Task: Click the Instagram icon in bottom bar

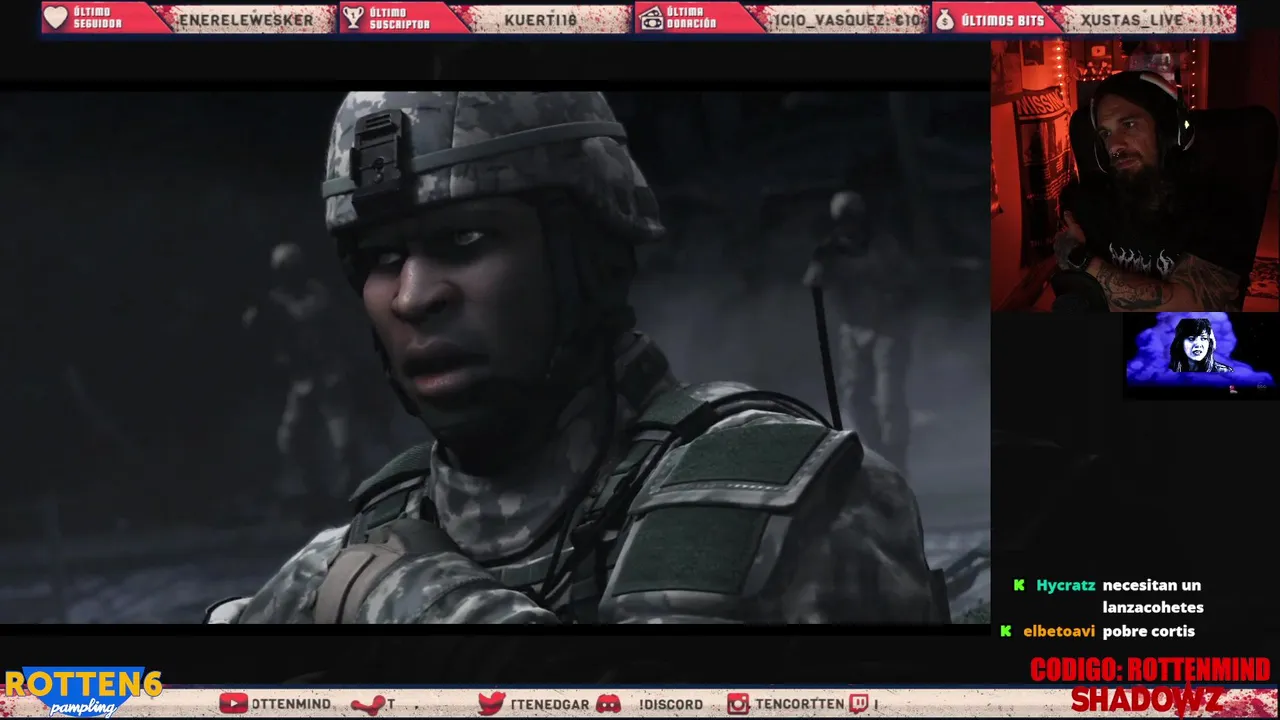Action: click(738, 704)
